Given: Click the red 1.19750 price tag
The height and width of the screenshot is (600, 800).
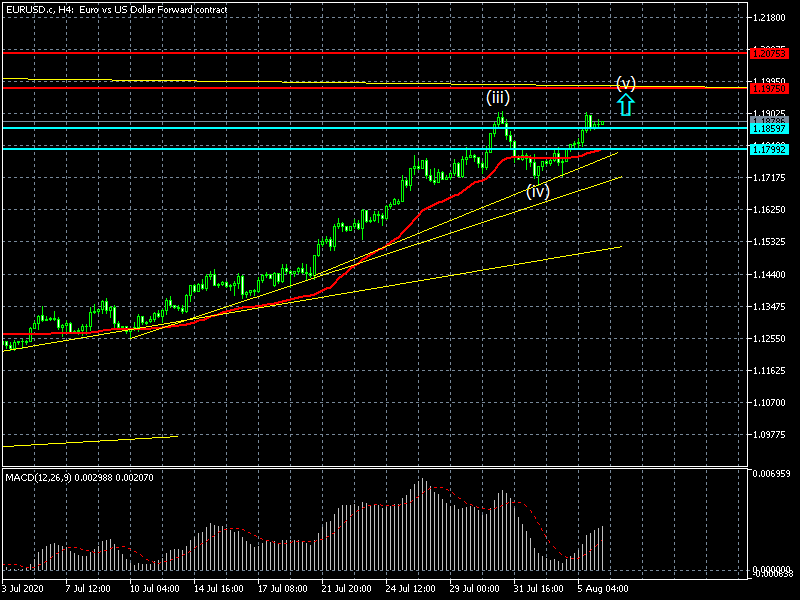Looking at the screenshot, I should (x=770, y=88).
